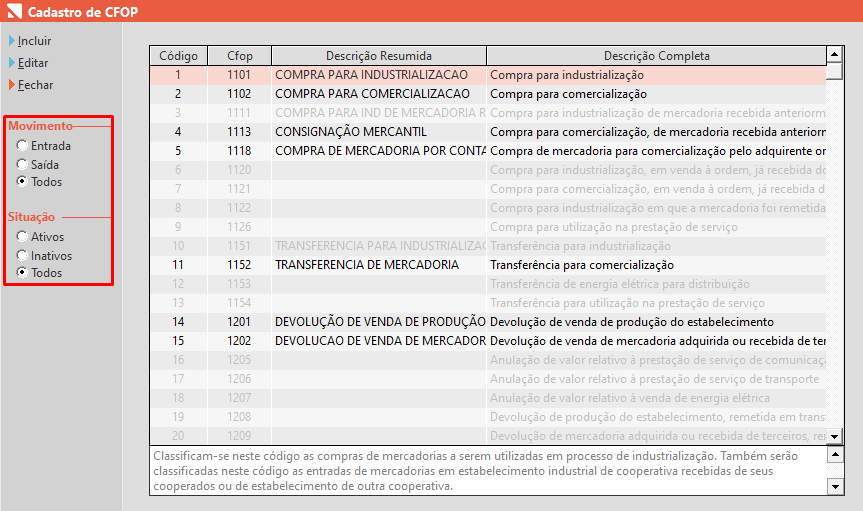863x511 pixels.
Task: Click the blue arrow icon beside Incluir
Action: coord(12,41)
